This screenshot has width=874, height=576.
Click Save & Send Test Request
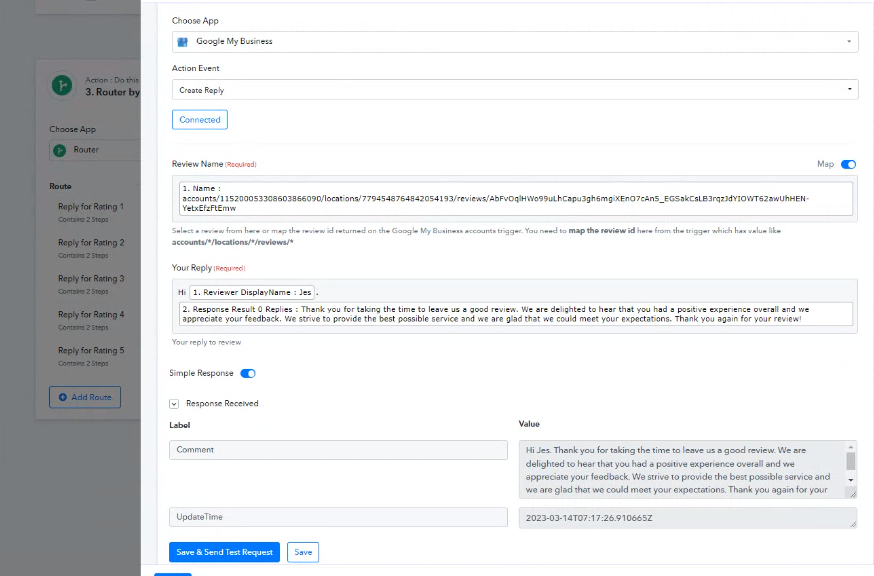pos(224,552)
